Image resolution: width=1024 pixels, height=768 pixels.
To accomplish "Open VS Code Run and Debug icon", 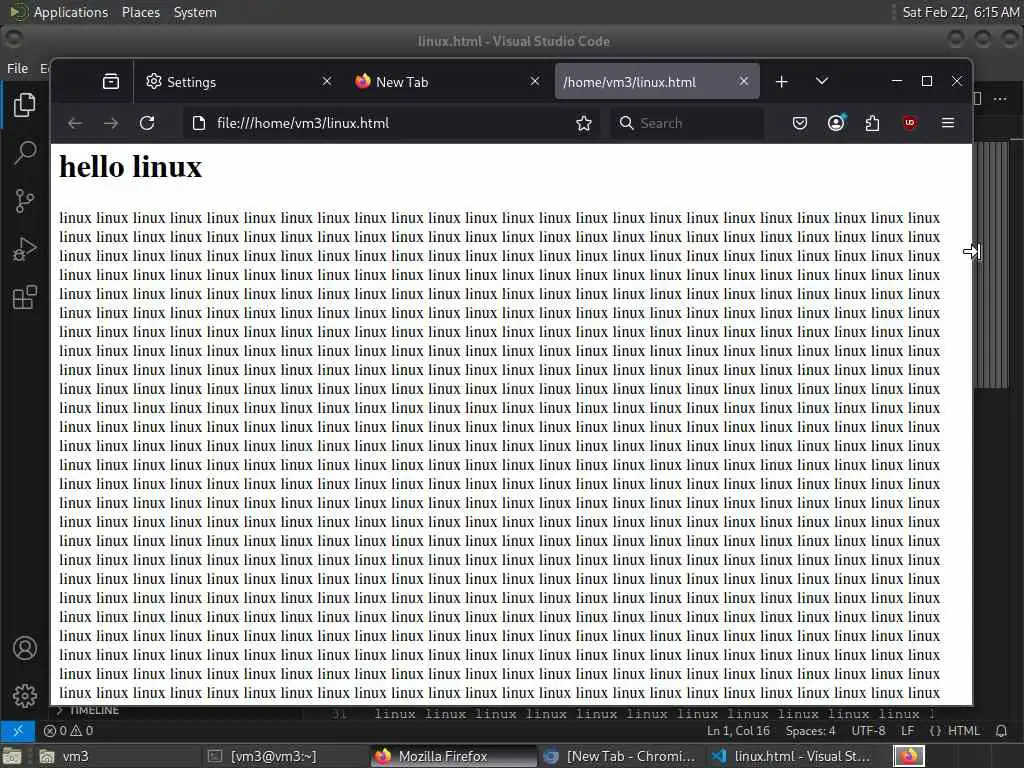I will pyautogui.click(x=24, y=249).
